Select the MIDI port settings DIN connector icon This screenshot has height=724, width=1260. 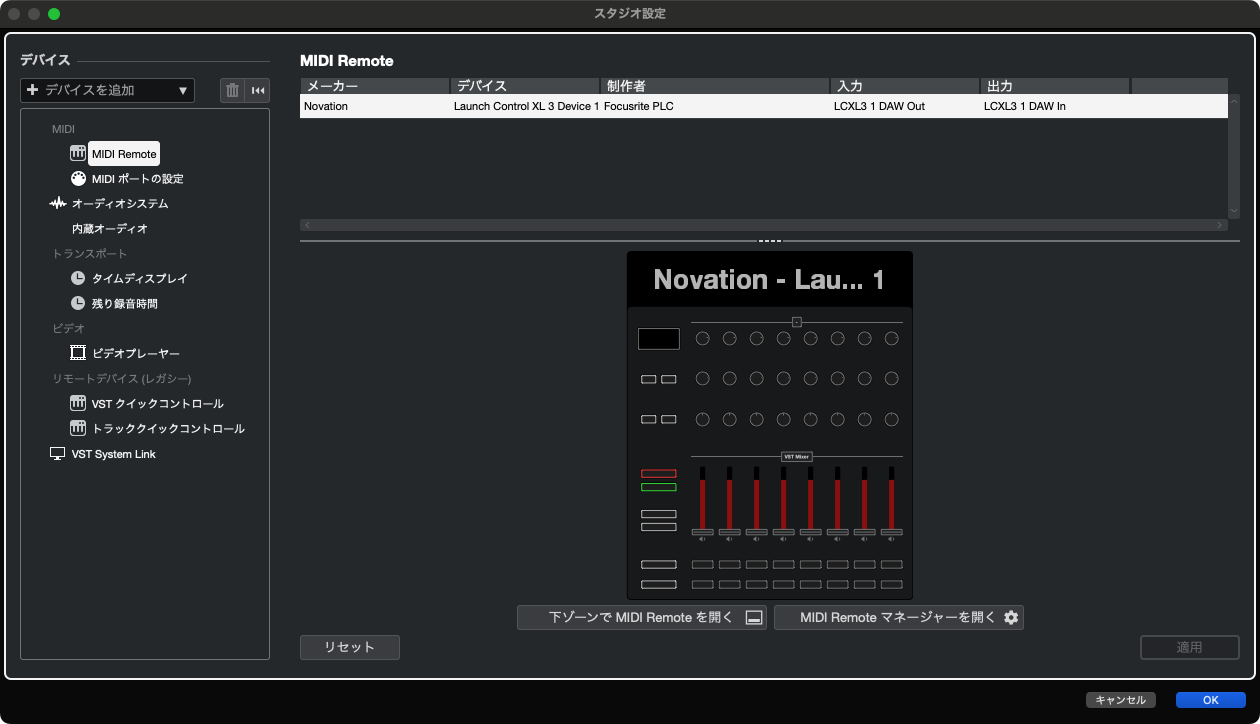(78, 179)
